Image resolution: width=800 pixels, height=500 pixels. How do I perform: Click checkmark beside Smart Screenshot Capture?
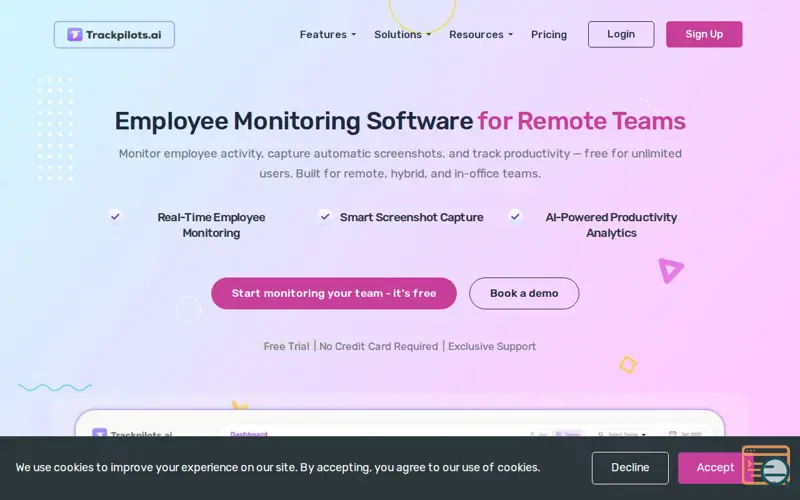tap(324, 216)
